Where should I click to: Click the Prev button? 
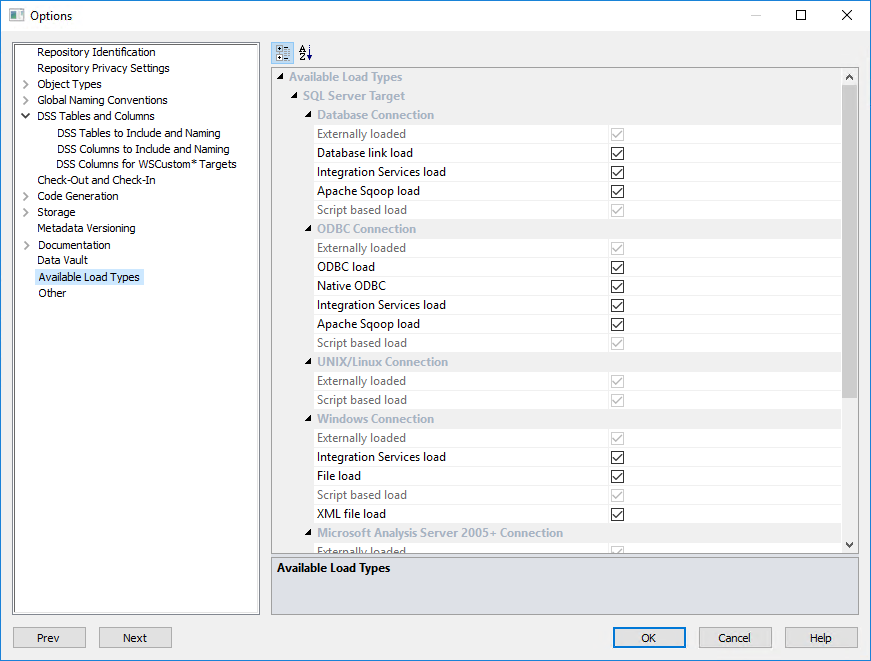[x=49, y=638]
